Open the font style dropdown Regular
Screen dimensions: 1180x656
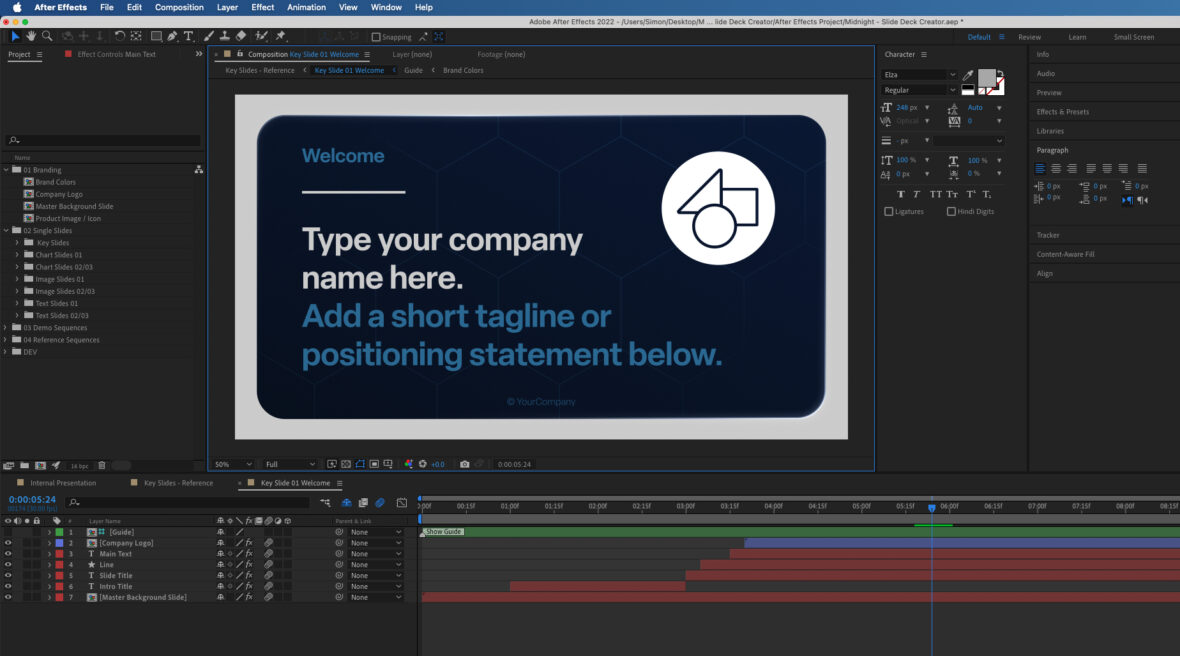click(x=919, y=90)
